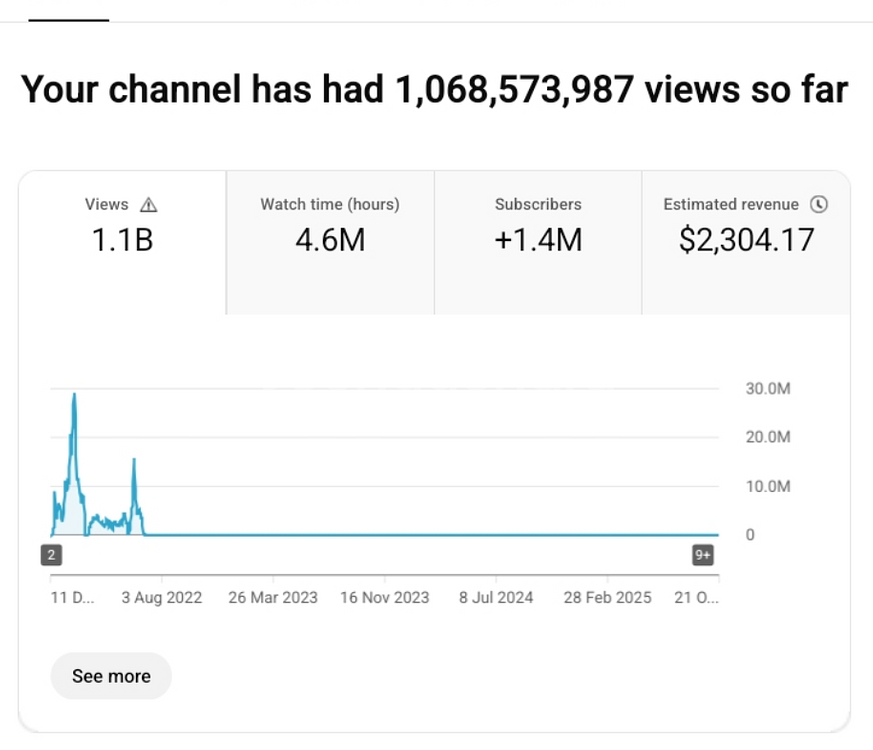
Task: Click the channel views headline text
Action: tap(434, 90)
